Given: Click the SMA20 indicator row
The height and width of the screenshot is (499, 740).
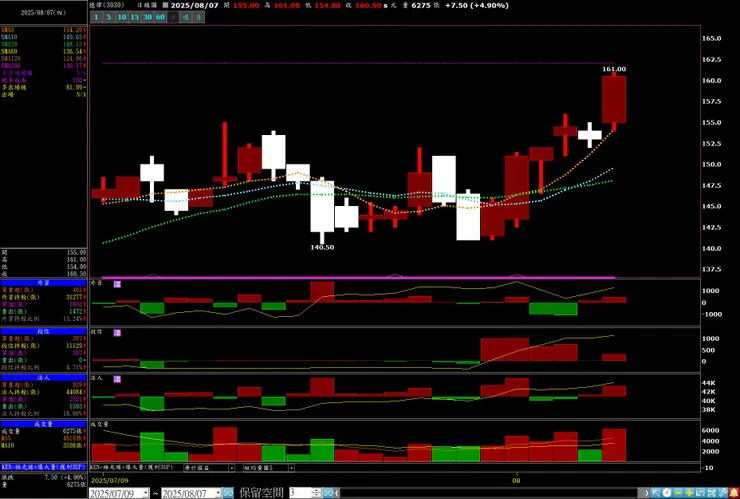Looking at the screenshot, I should (x=44, y=44).
